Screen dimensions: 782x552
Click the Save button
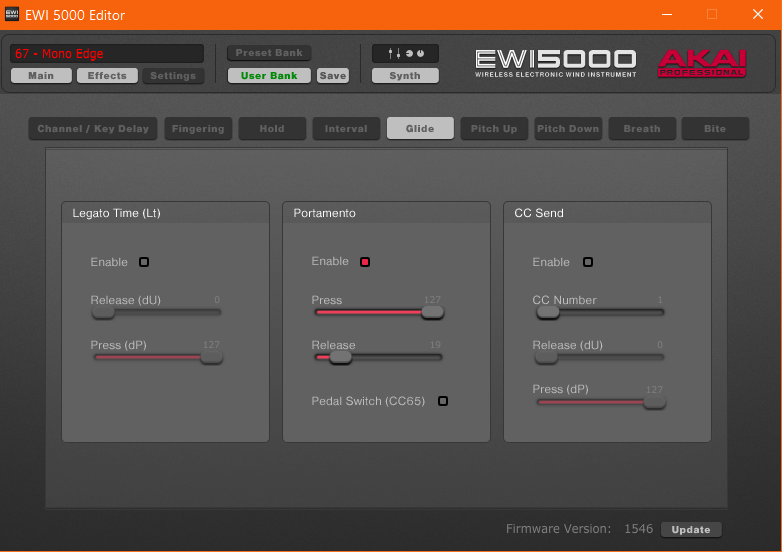333,76
